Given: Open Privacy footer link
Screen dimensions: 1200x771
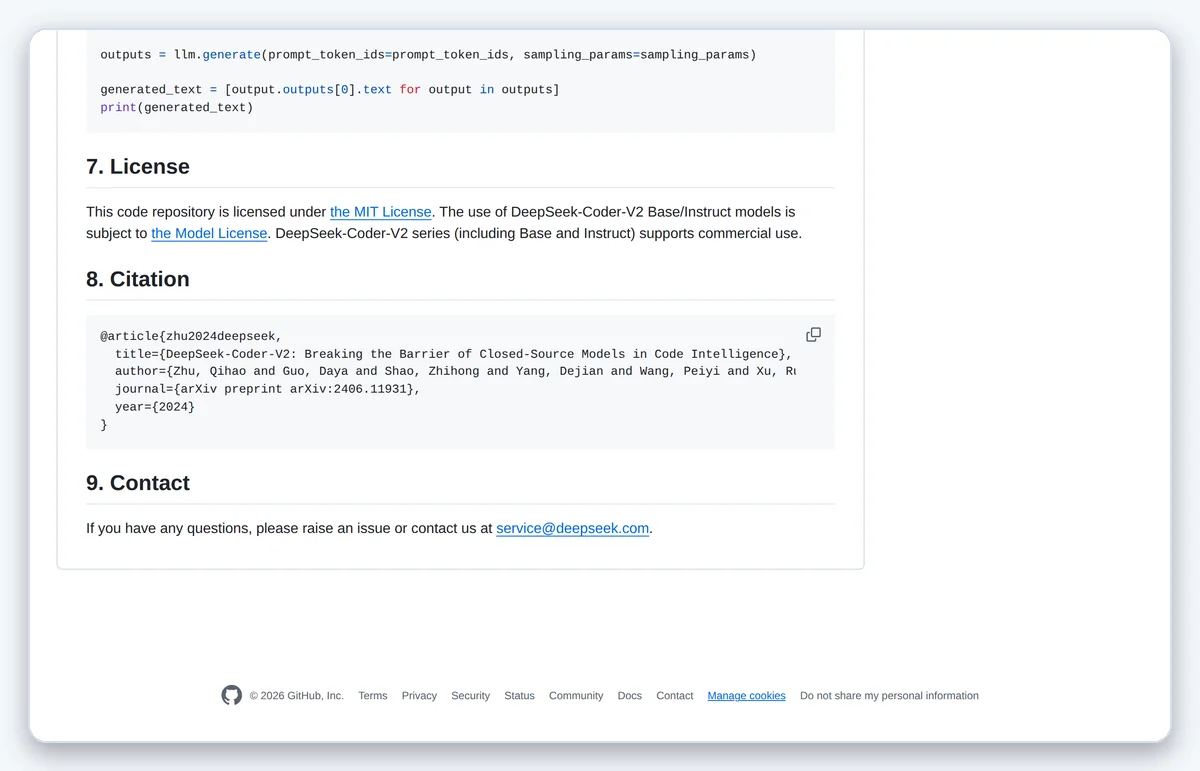Looking at the screenshot, I should click(x=419, y=696).
